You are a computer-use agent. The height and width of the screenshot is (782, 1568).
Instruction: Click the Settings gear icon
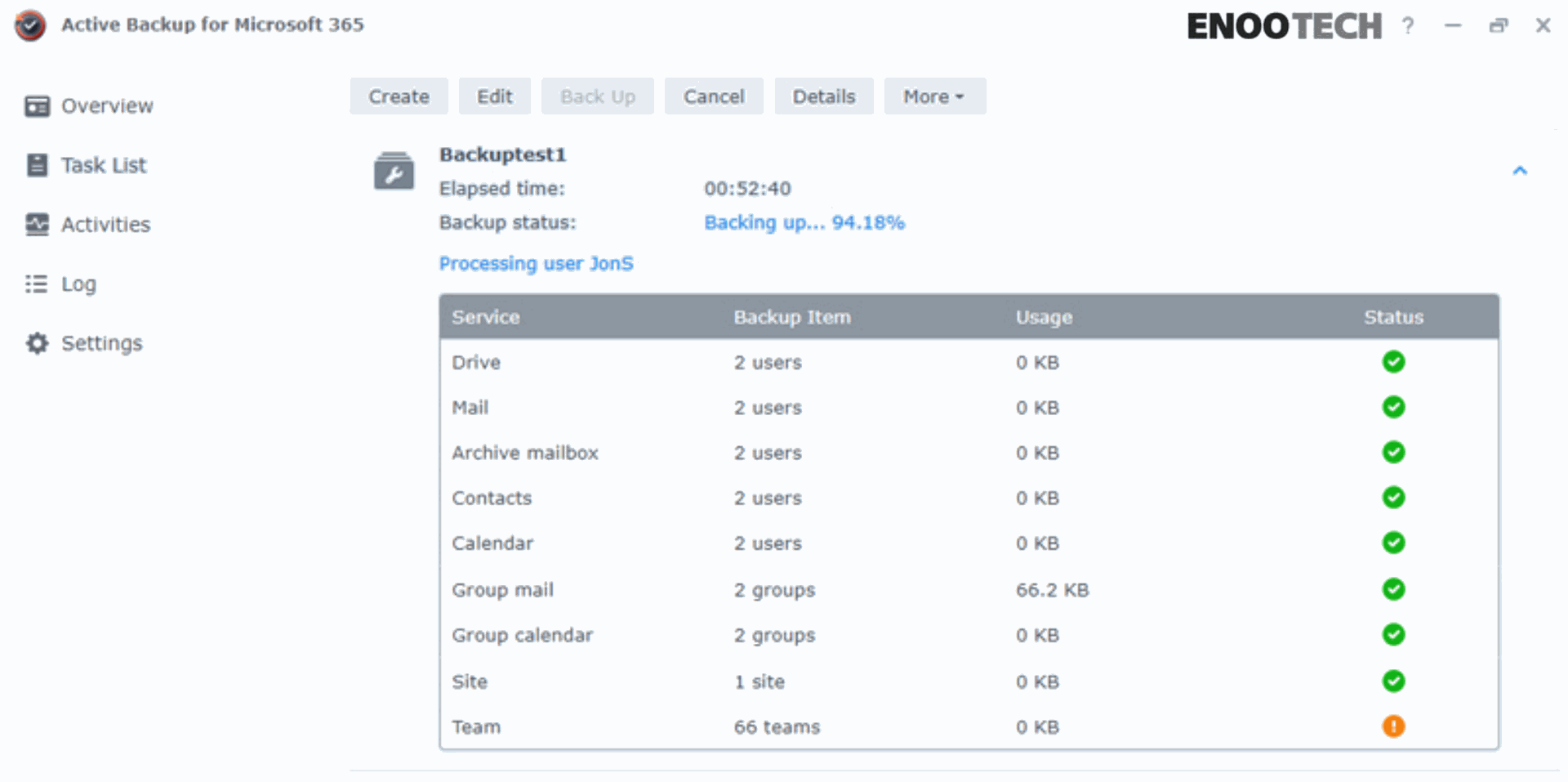pos(37,343)
